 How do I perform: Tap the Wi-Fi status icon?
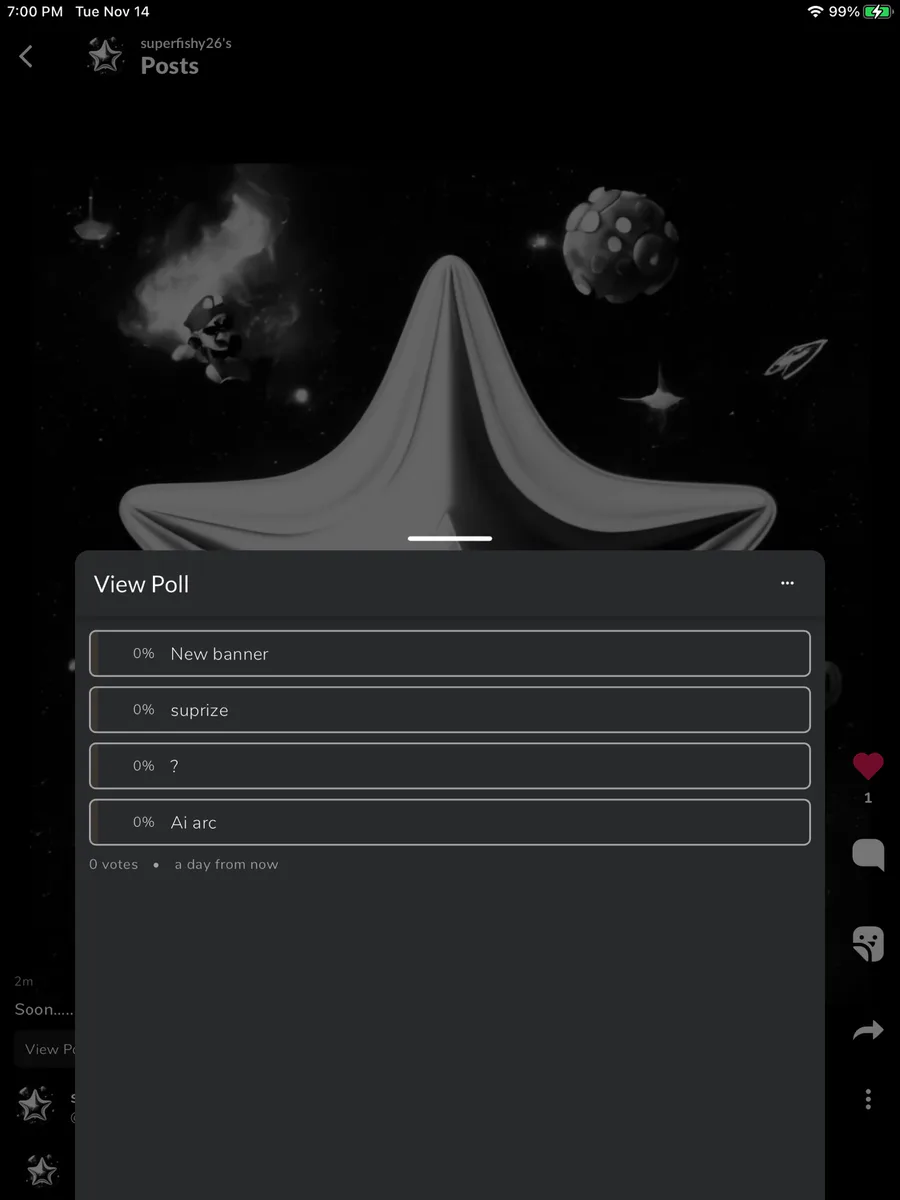[815, 12]
